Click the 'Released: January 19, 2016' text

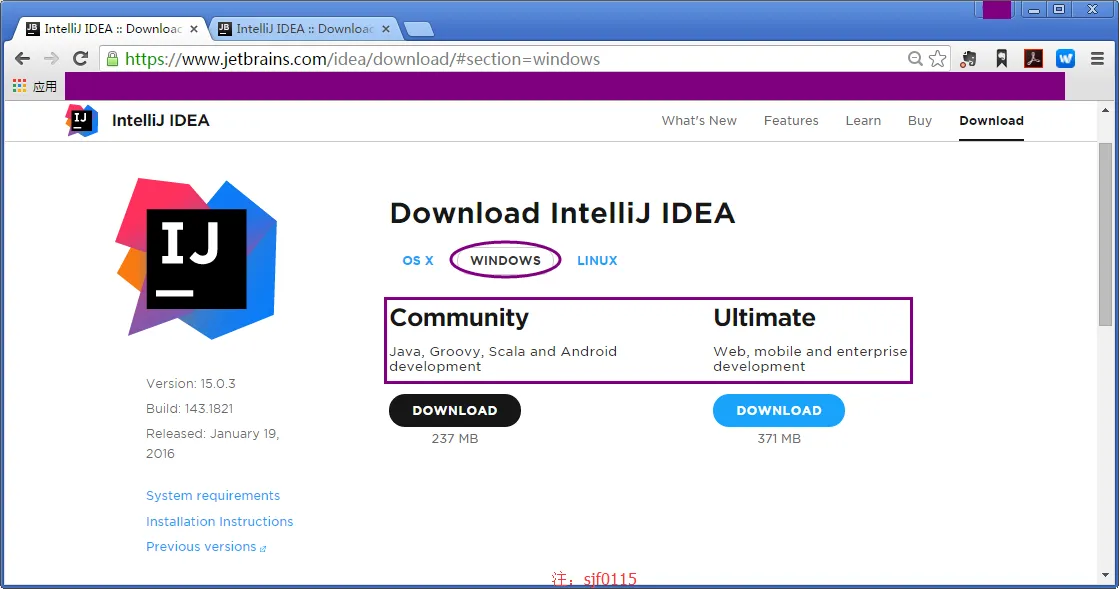213,443
